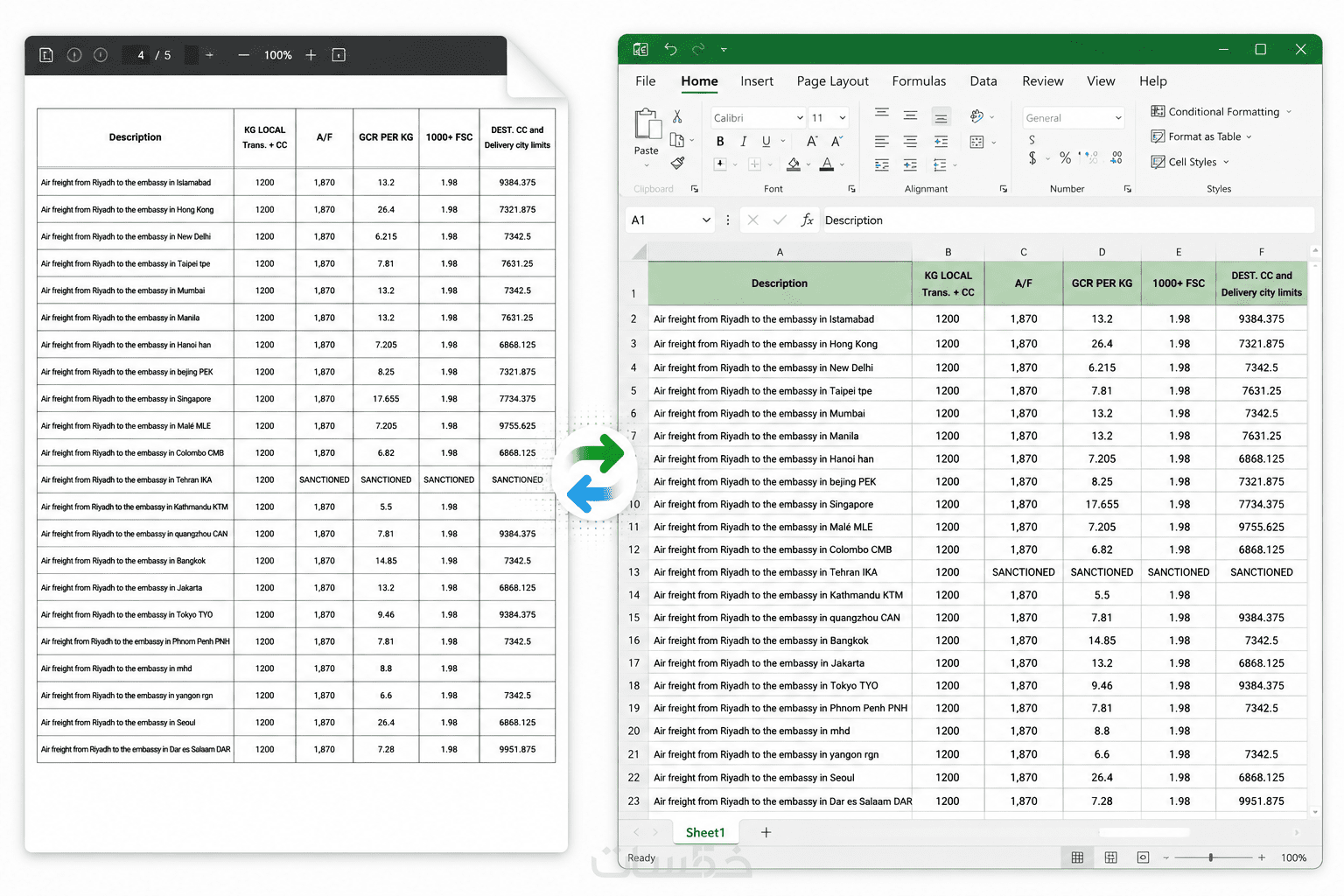Click the Align Left icon

(882, 141)
